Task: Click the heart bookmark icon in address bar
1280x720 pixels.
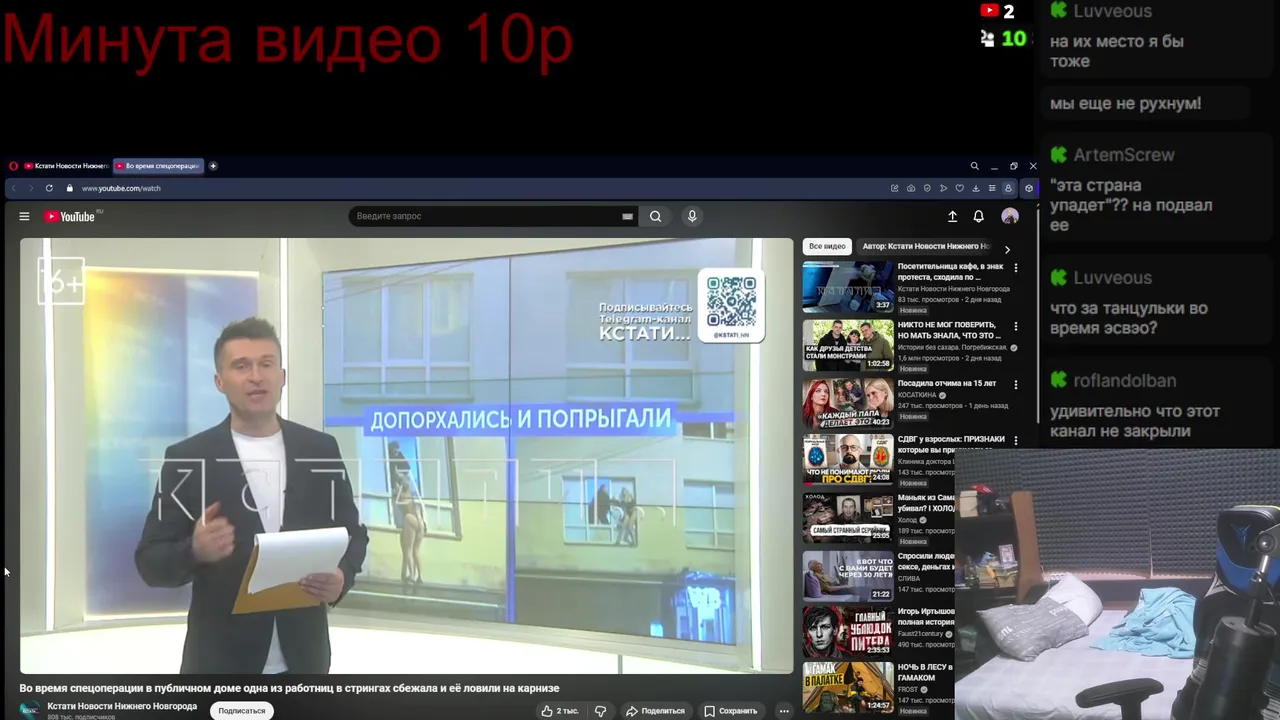Action: [960, 188]
